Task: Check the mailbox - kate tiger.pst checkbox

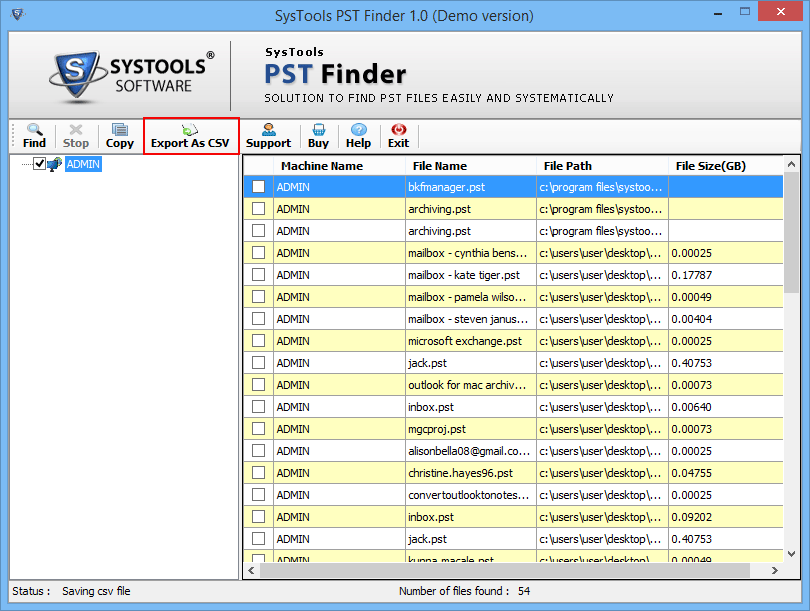Action: pos(258,275)
